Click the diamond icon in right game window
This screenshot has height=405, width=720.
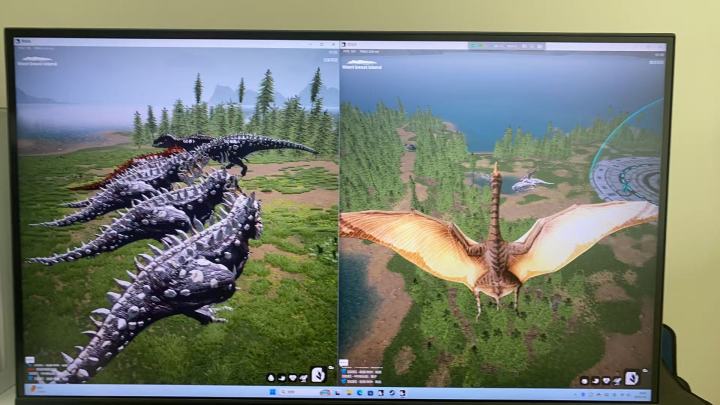pyautogui.click(x=606, y=381)
